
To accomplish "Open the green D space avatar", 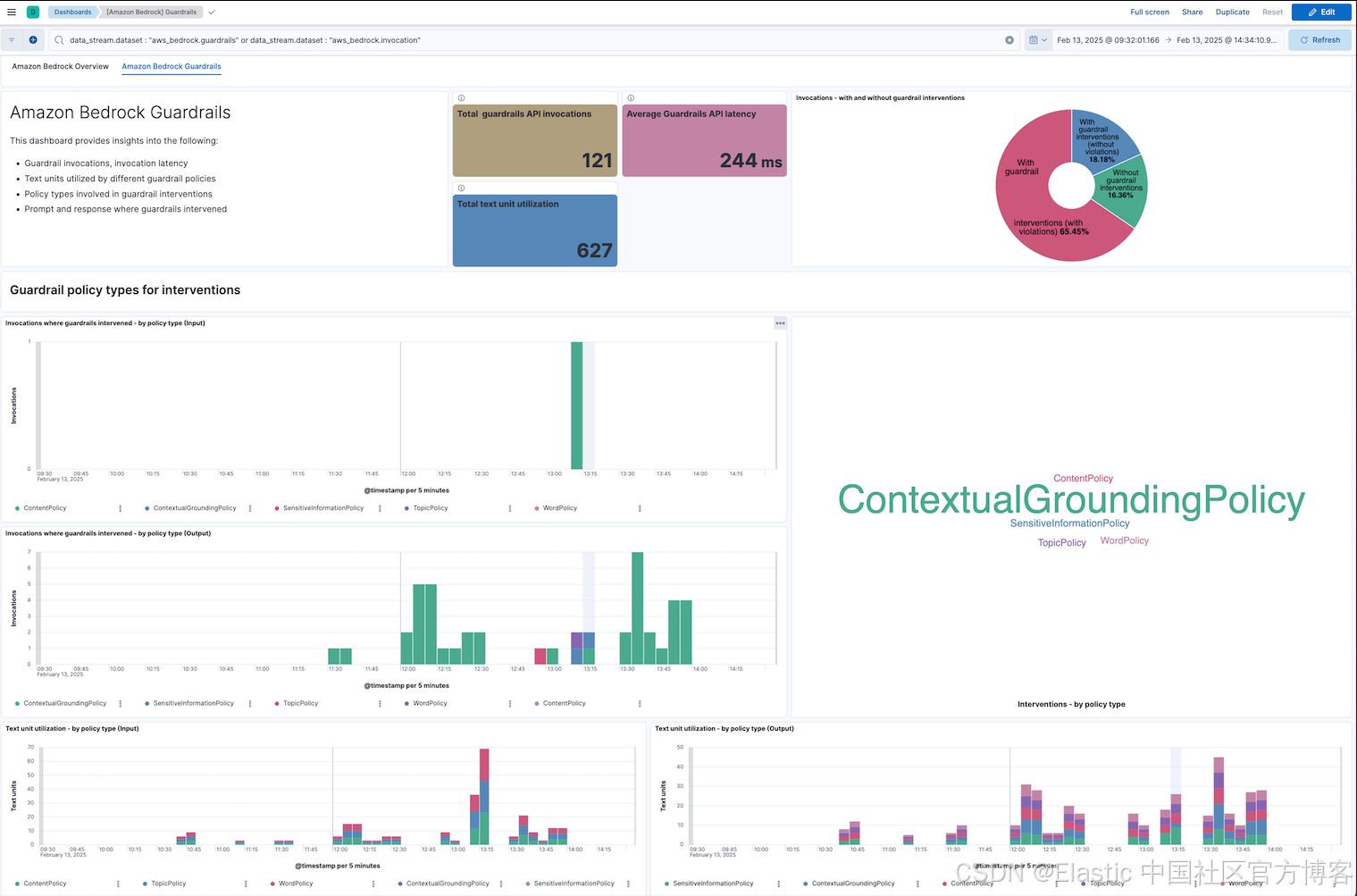I will [x=33, y=13].
